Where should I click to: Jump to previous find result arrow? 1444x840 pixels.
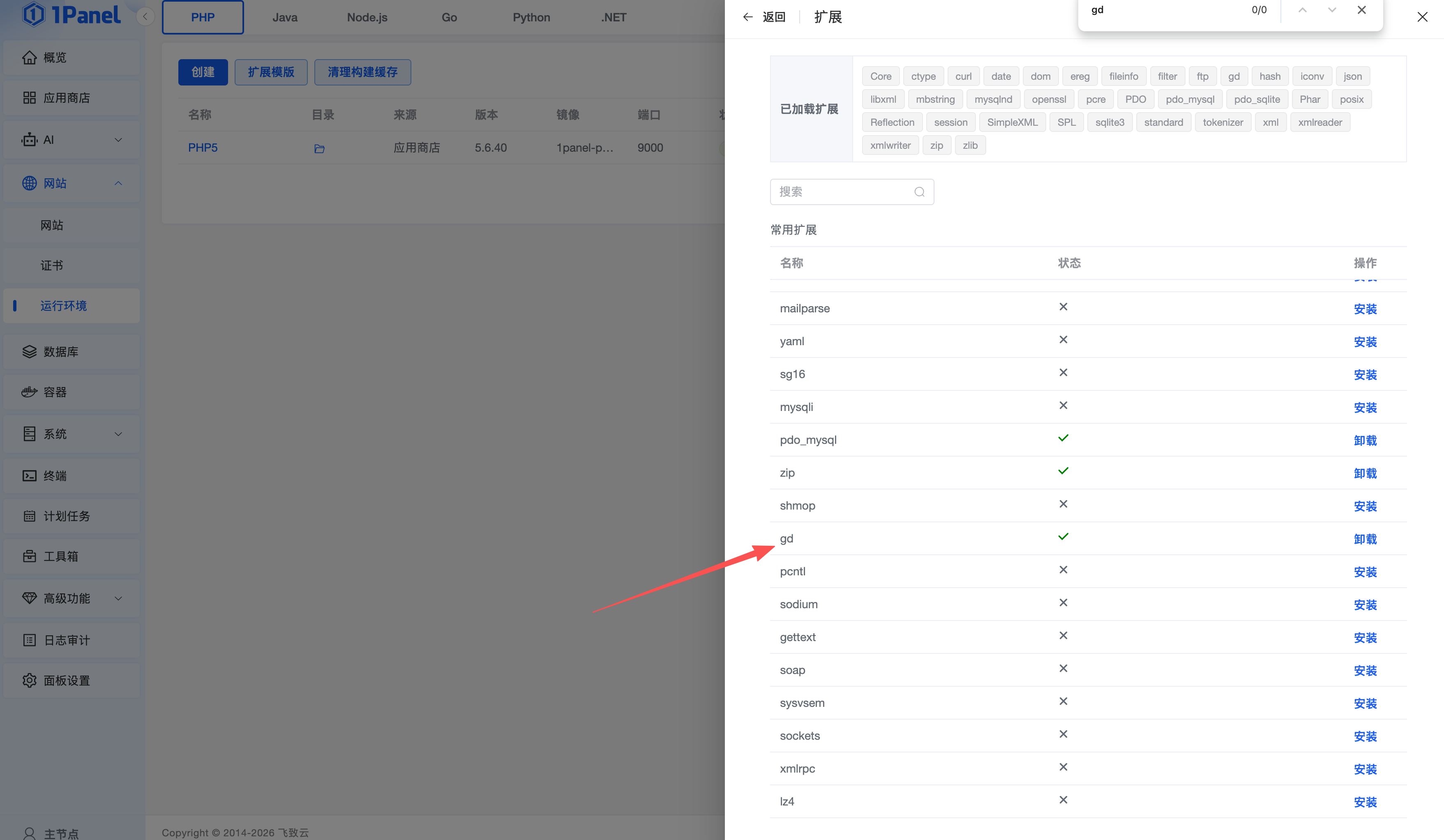click(x=1303, y=10)
